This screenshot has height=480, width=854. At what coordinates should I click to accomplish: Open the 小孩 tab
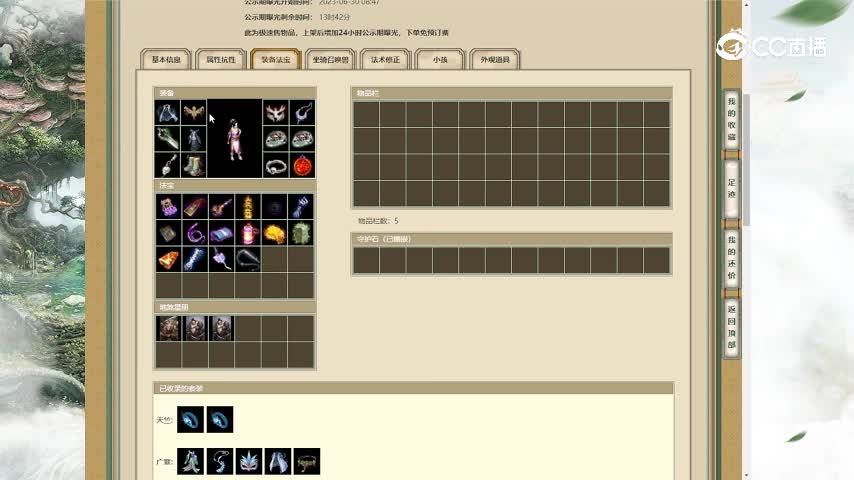(x=440, y=59)
